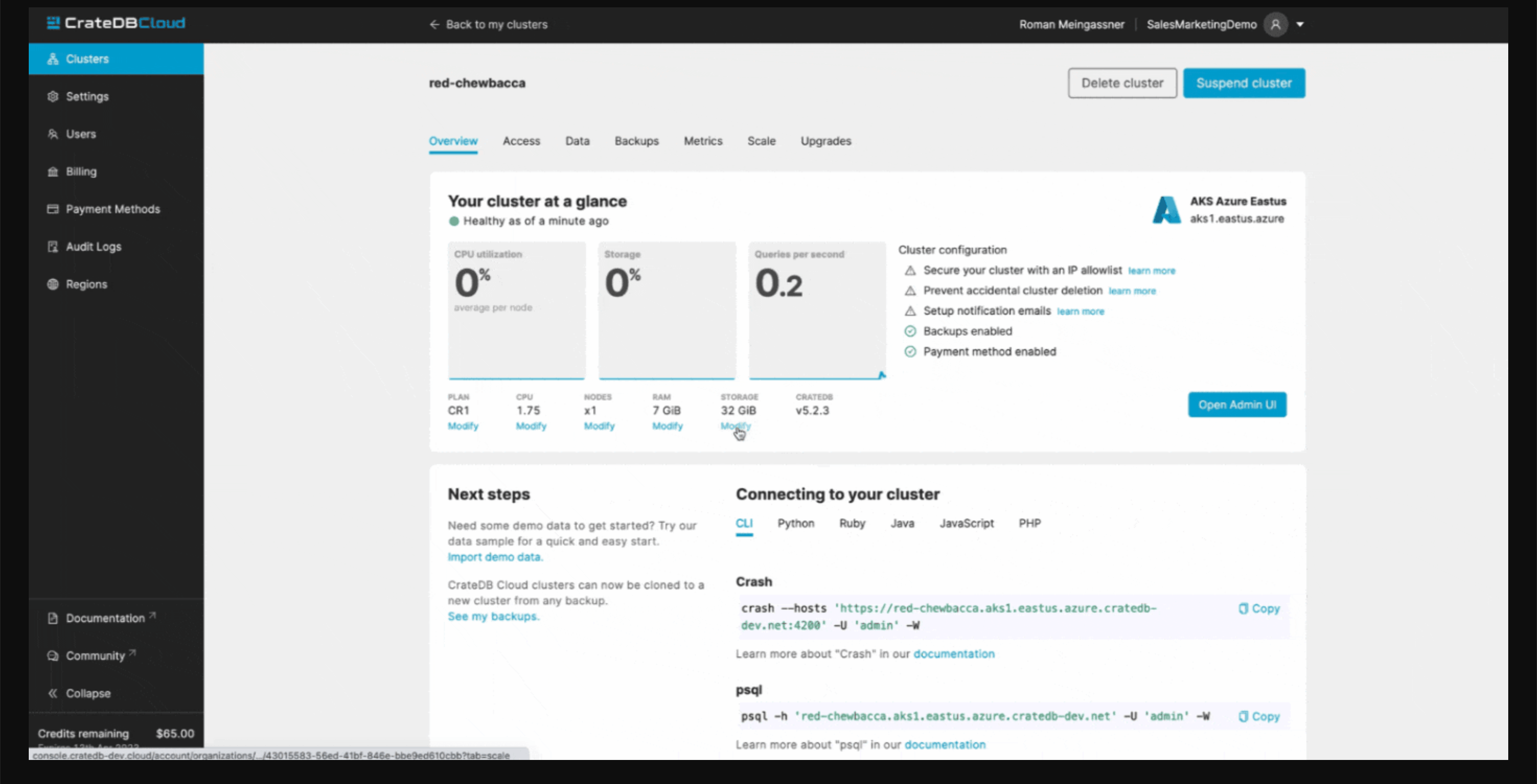Select the Overview tab
This screenshot has width=1537, height=784.
pos(453,142)
